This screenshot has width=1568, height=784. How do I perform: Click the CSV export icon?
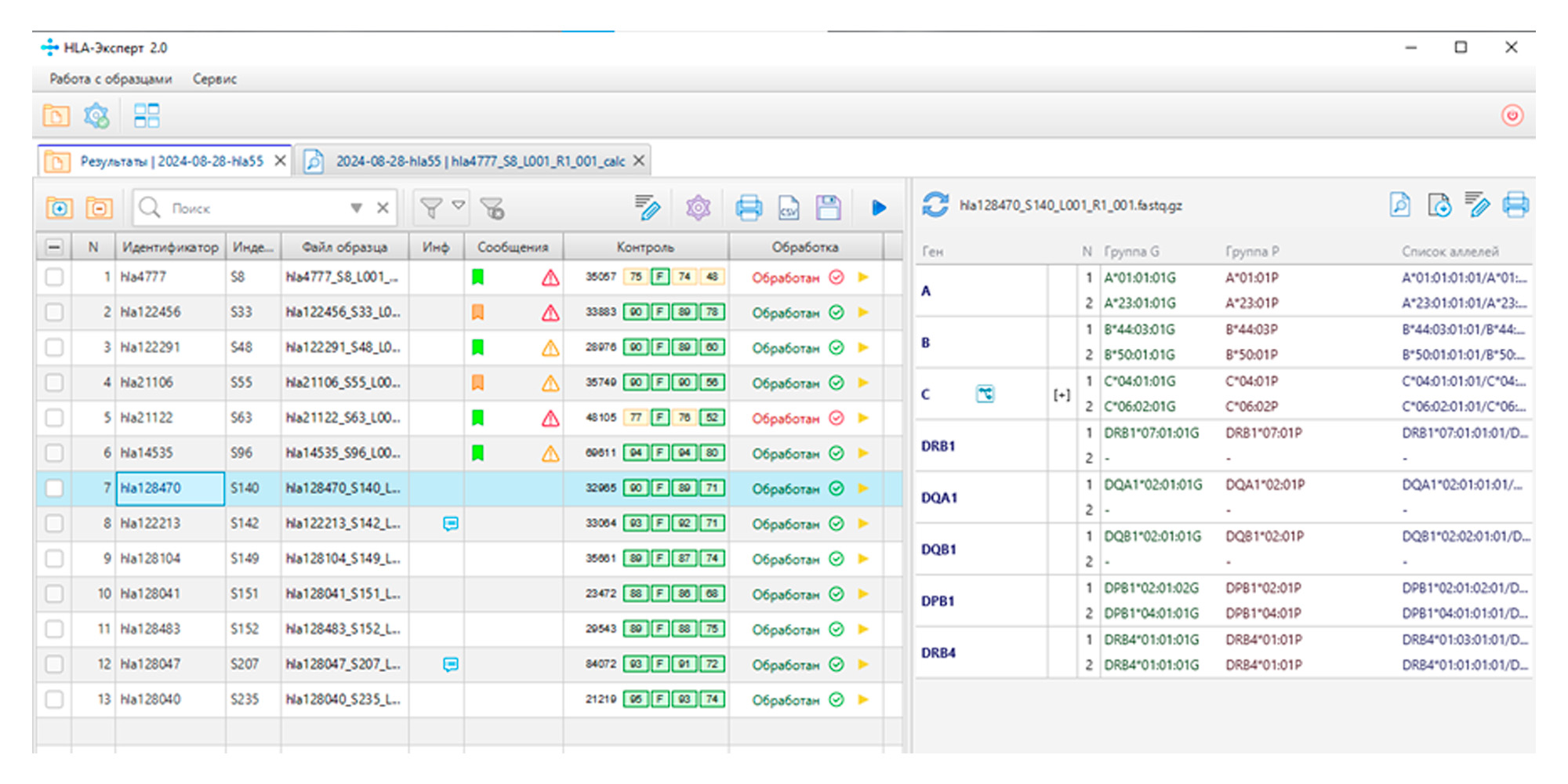coord(788,209)
